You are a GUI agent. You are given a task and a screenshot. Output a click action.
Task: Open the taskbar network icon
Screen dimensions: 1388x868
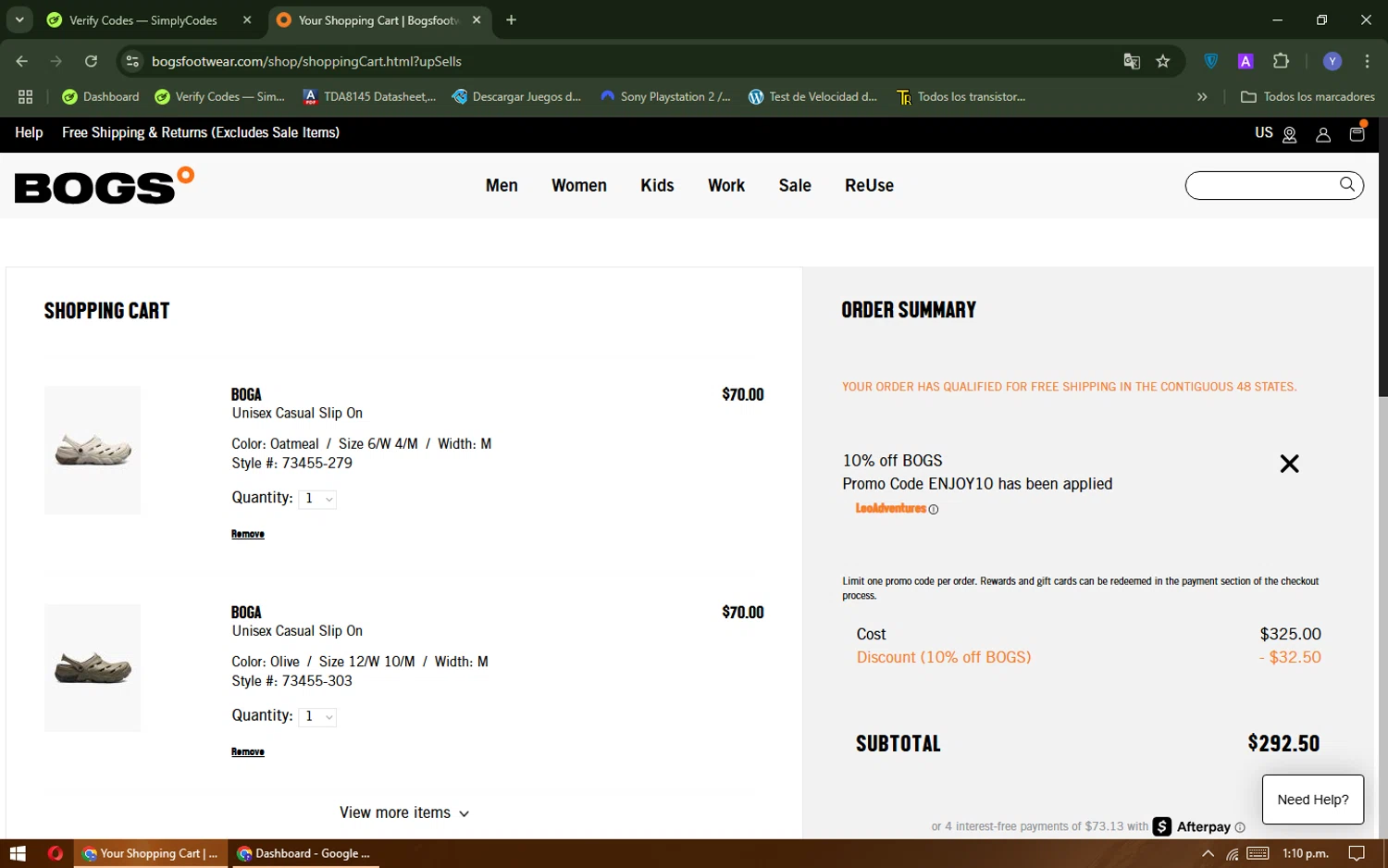click(x=1232, y=853)
